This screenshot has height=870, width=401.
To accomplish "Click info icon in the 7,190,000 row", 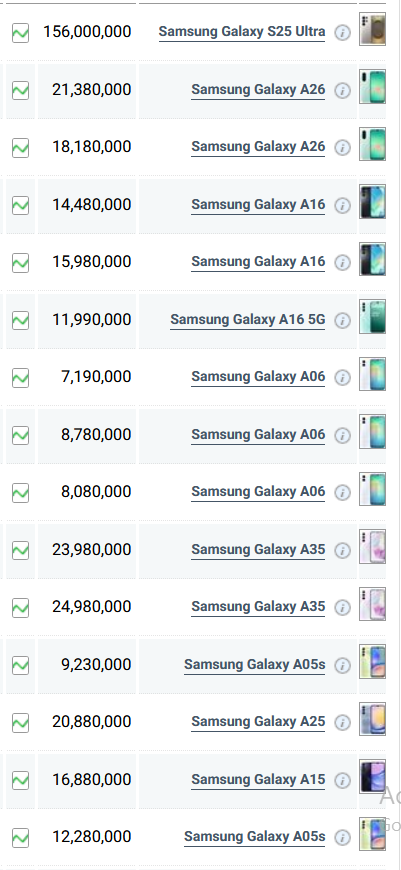I will (343, 378).
